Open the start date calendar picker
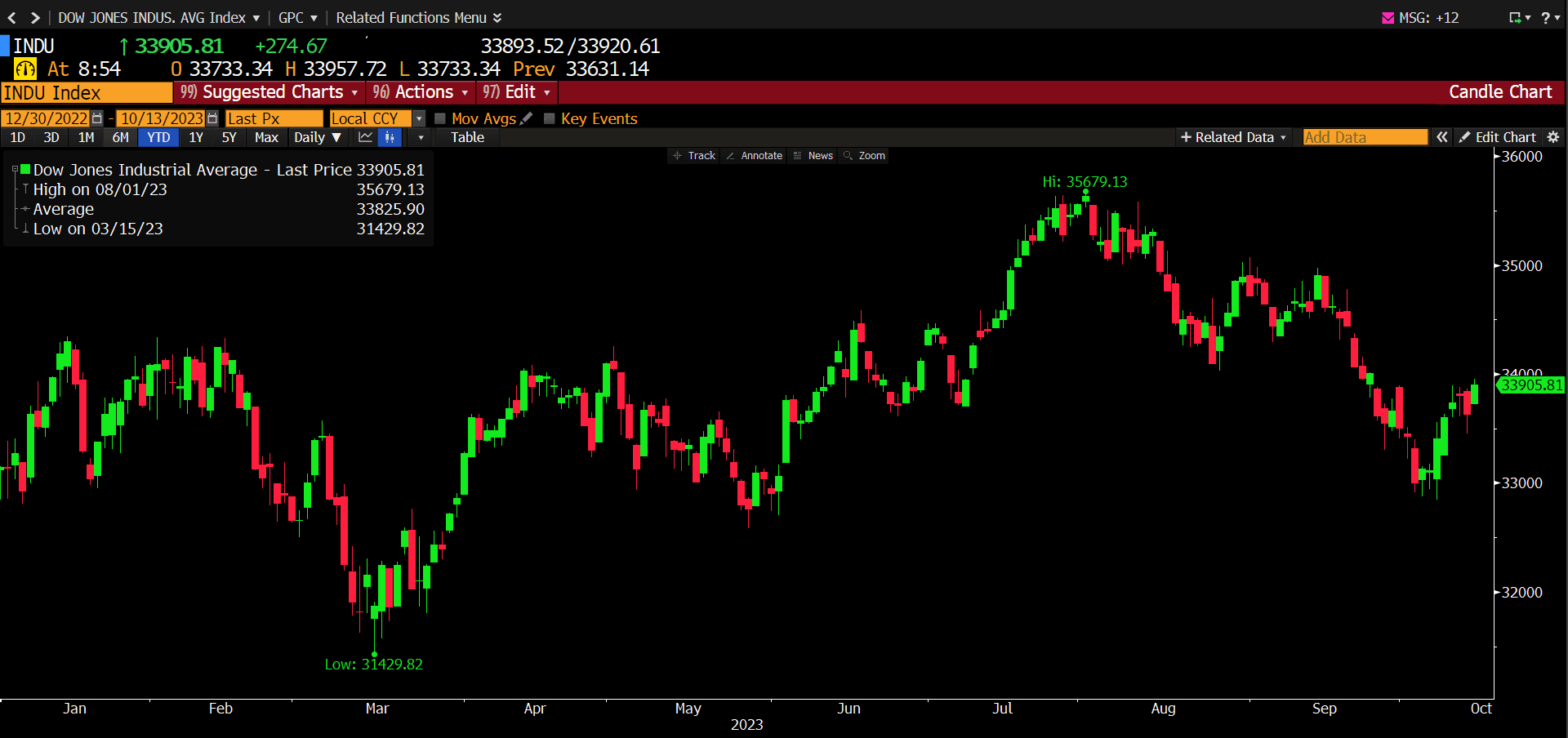The image size is (1568, 738). pyautogui.click(x=98, y=118)
